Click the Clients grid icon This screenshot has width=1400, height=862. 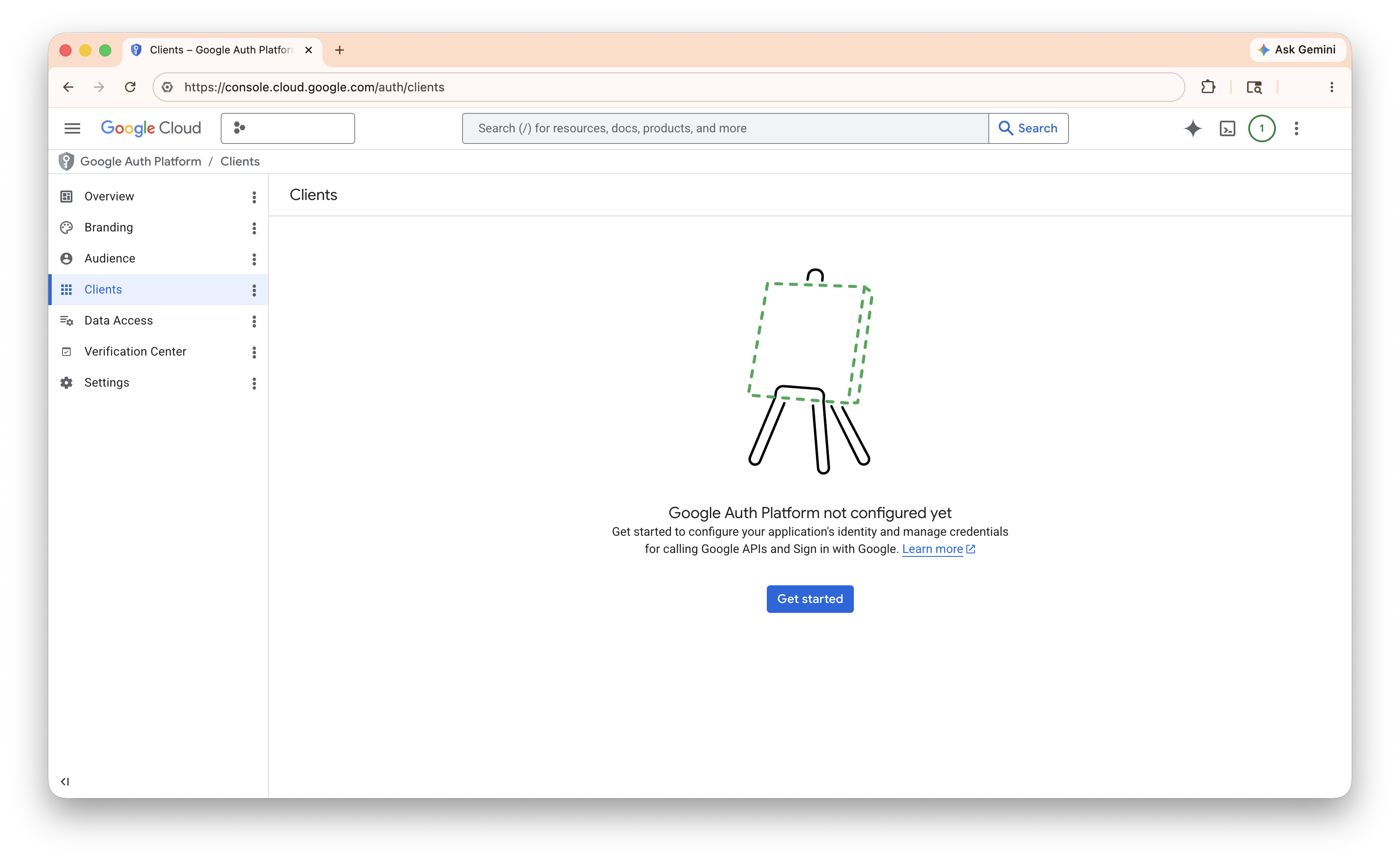pos(67,290)
